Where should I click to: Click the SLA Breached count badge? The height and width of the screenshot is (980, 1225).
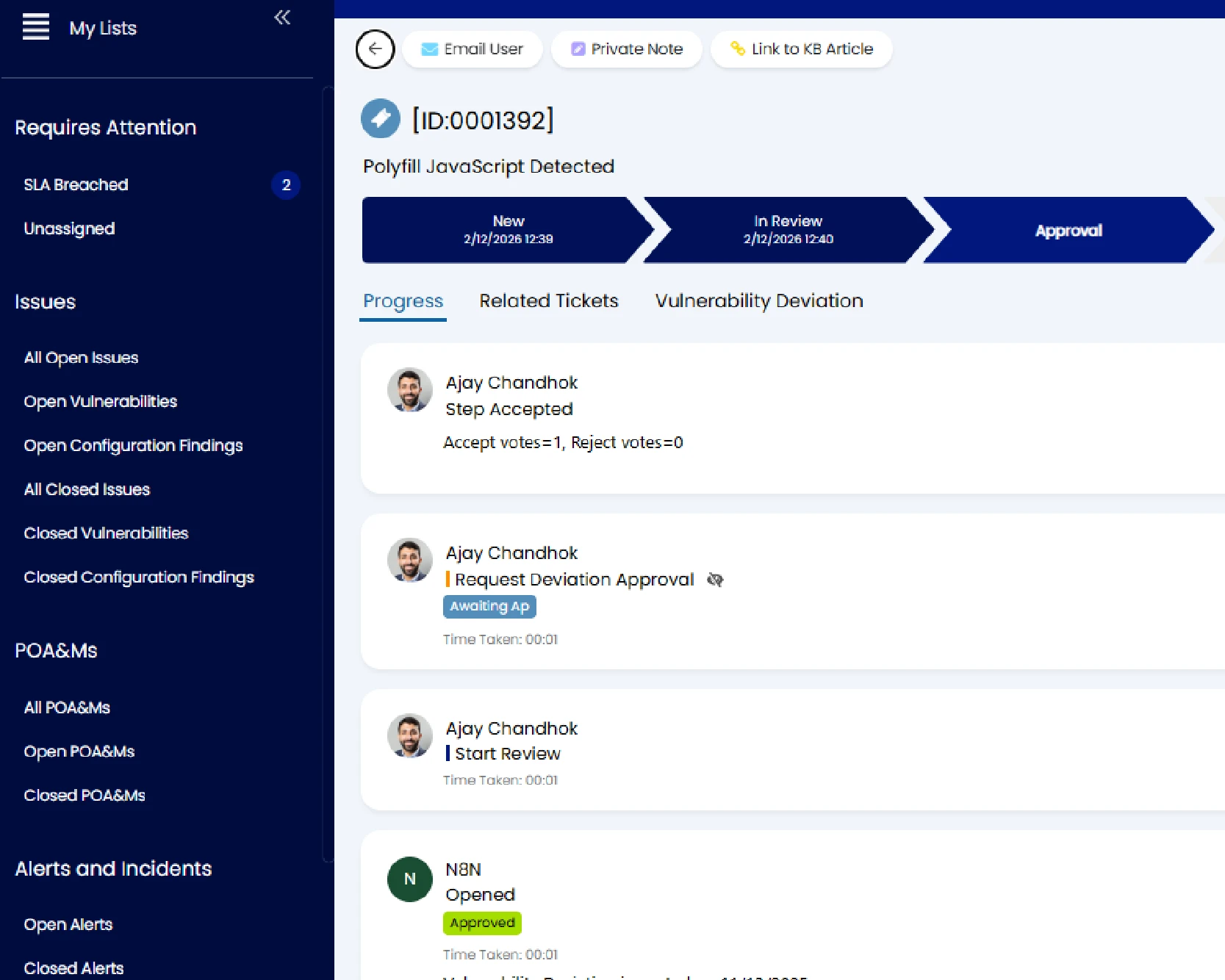[286, 185]
